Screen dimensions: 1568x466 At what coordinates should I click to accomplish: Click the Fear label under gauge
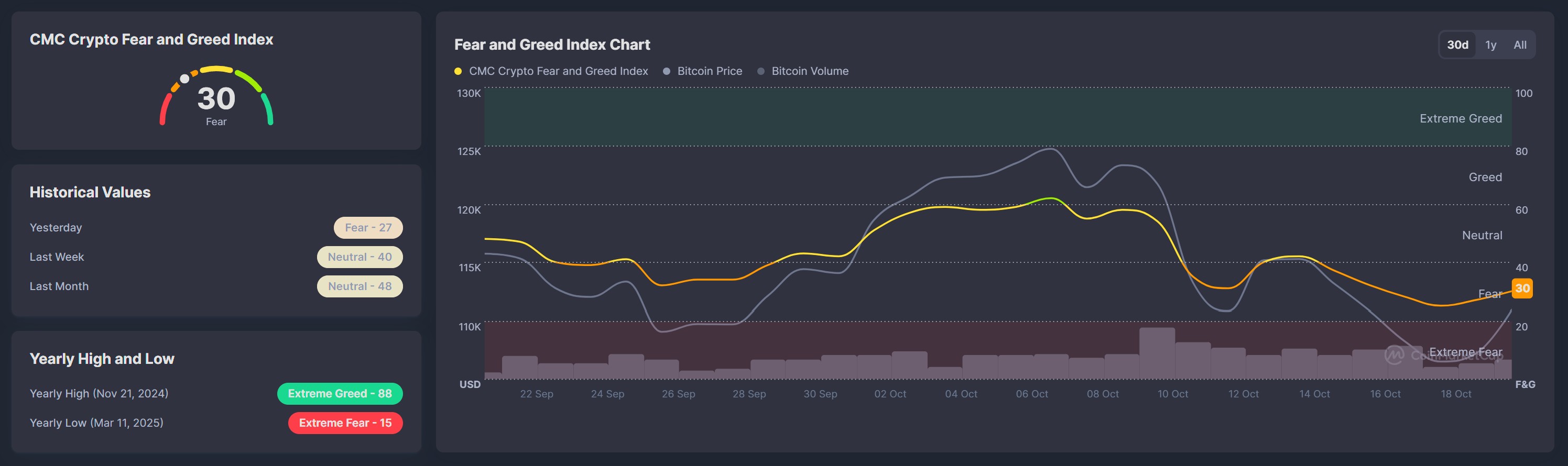click(x=216, y=121)
